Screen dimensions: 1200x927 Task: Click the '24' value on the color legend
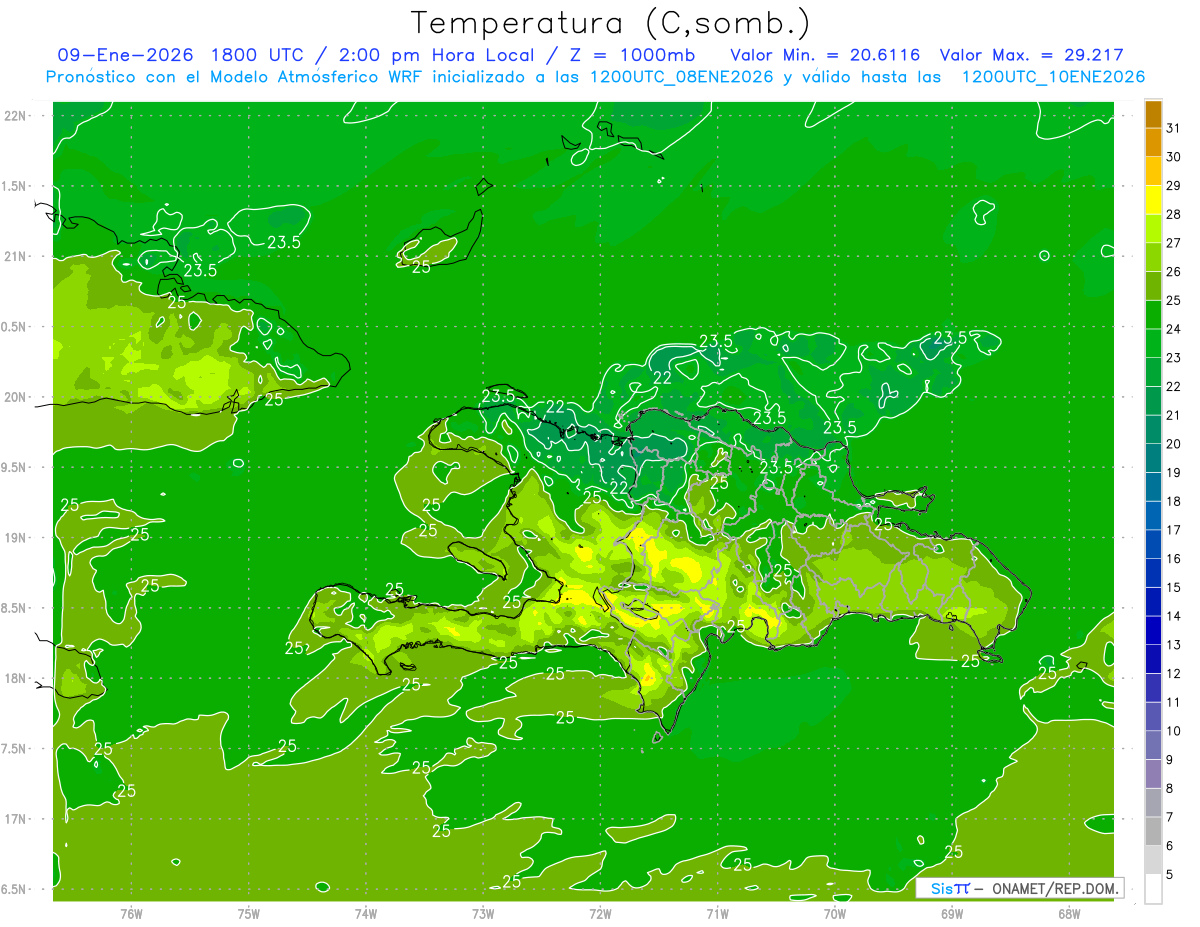[x=1174, y=329]
